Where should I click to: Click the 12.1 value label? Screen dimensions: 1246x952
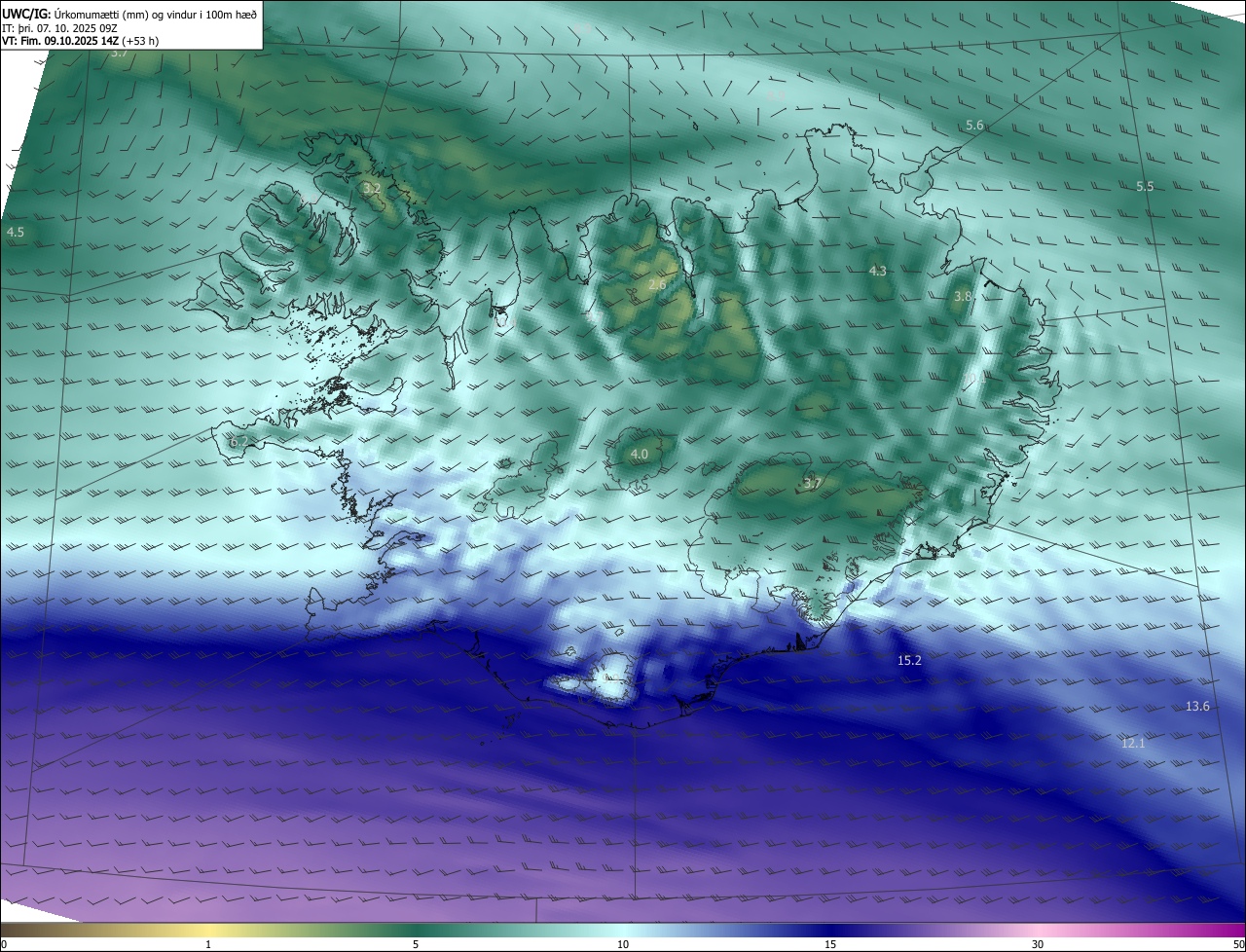(1133, 743)
